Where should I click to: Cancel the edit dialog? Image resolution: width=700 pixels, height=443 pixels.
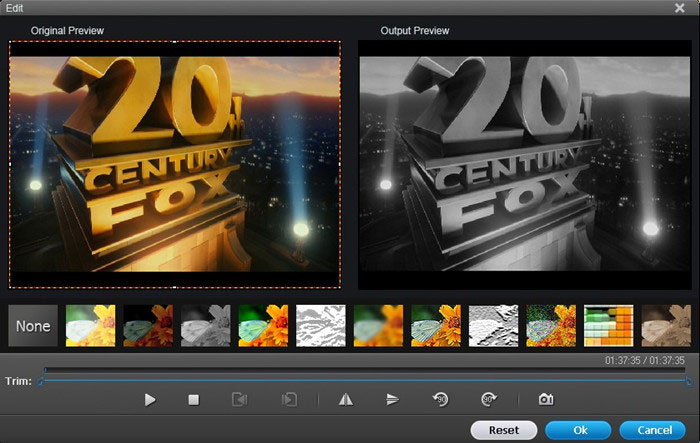[653, 430]
